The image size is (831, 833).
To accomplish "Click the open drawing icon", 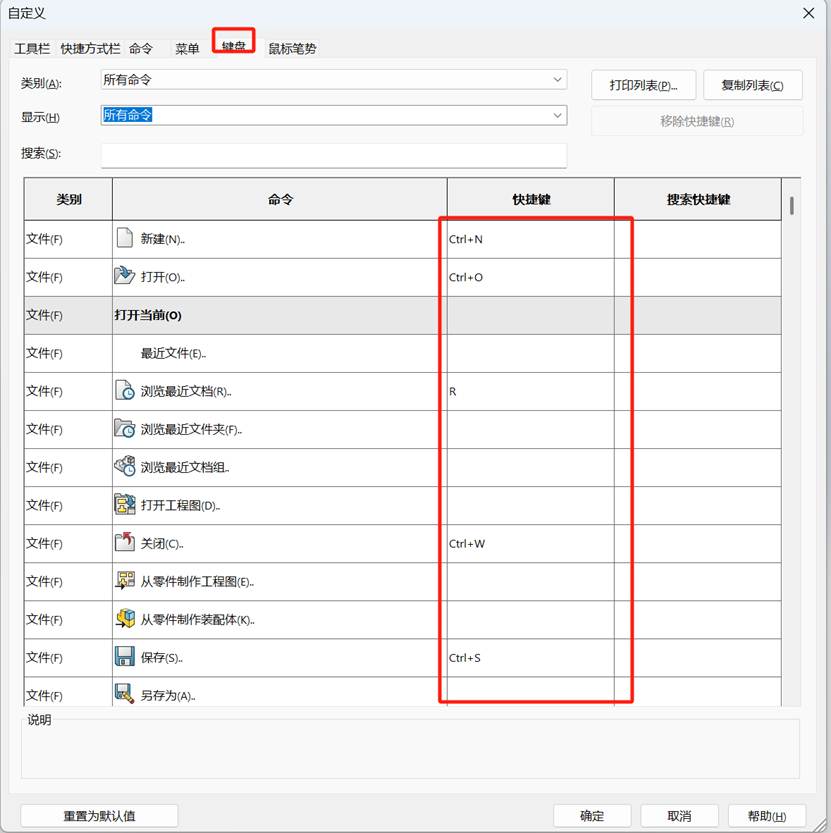I will [124, 504].
